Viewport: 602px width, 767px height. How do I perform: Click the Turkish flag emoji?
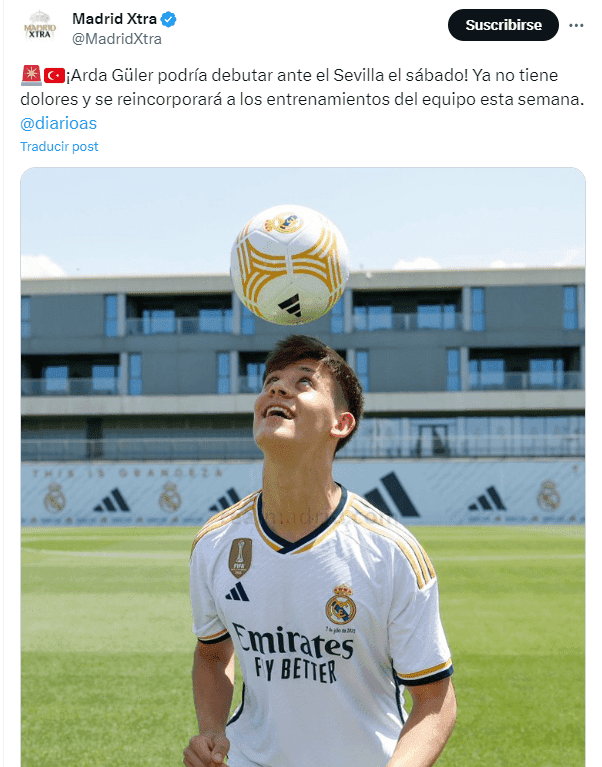click(x=54, y=76)
